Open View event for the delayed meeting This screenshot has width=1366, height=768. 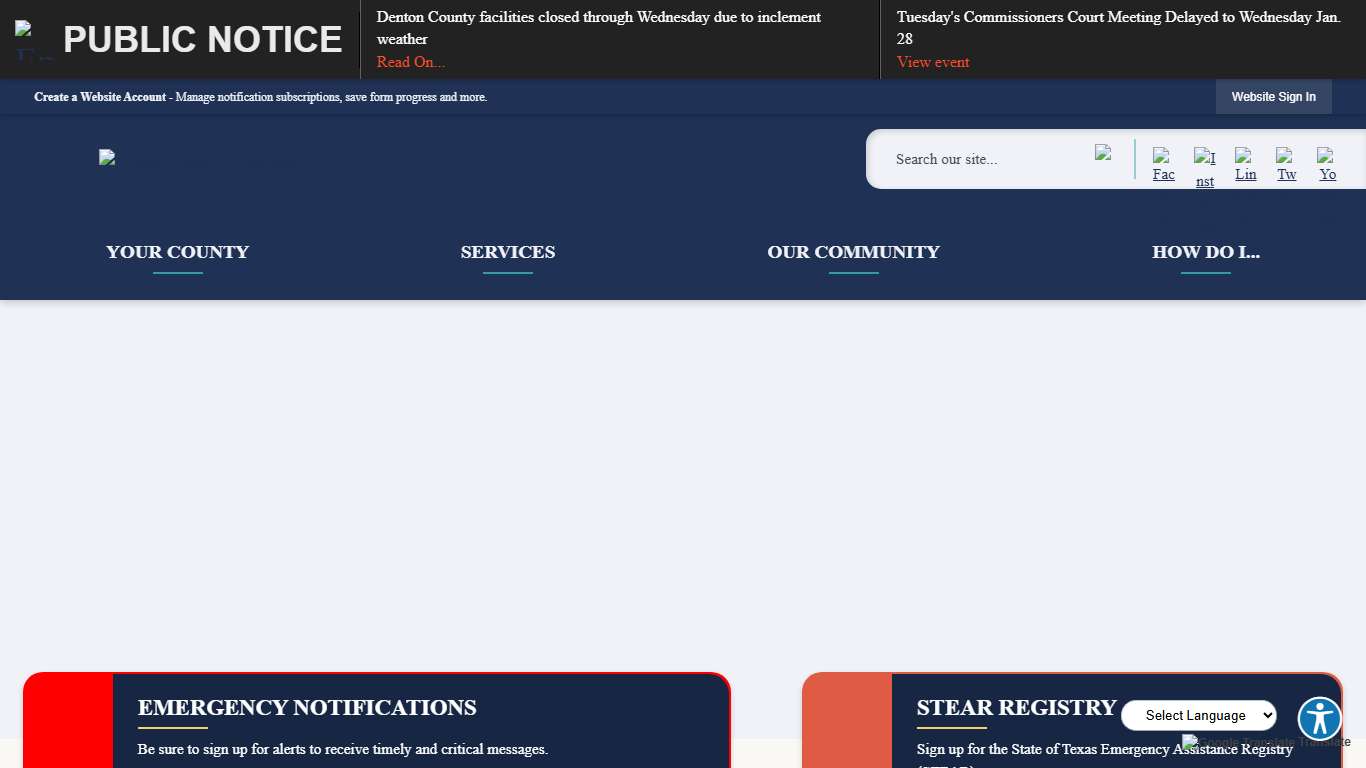coord(933,61)
